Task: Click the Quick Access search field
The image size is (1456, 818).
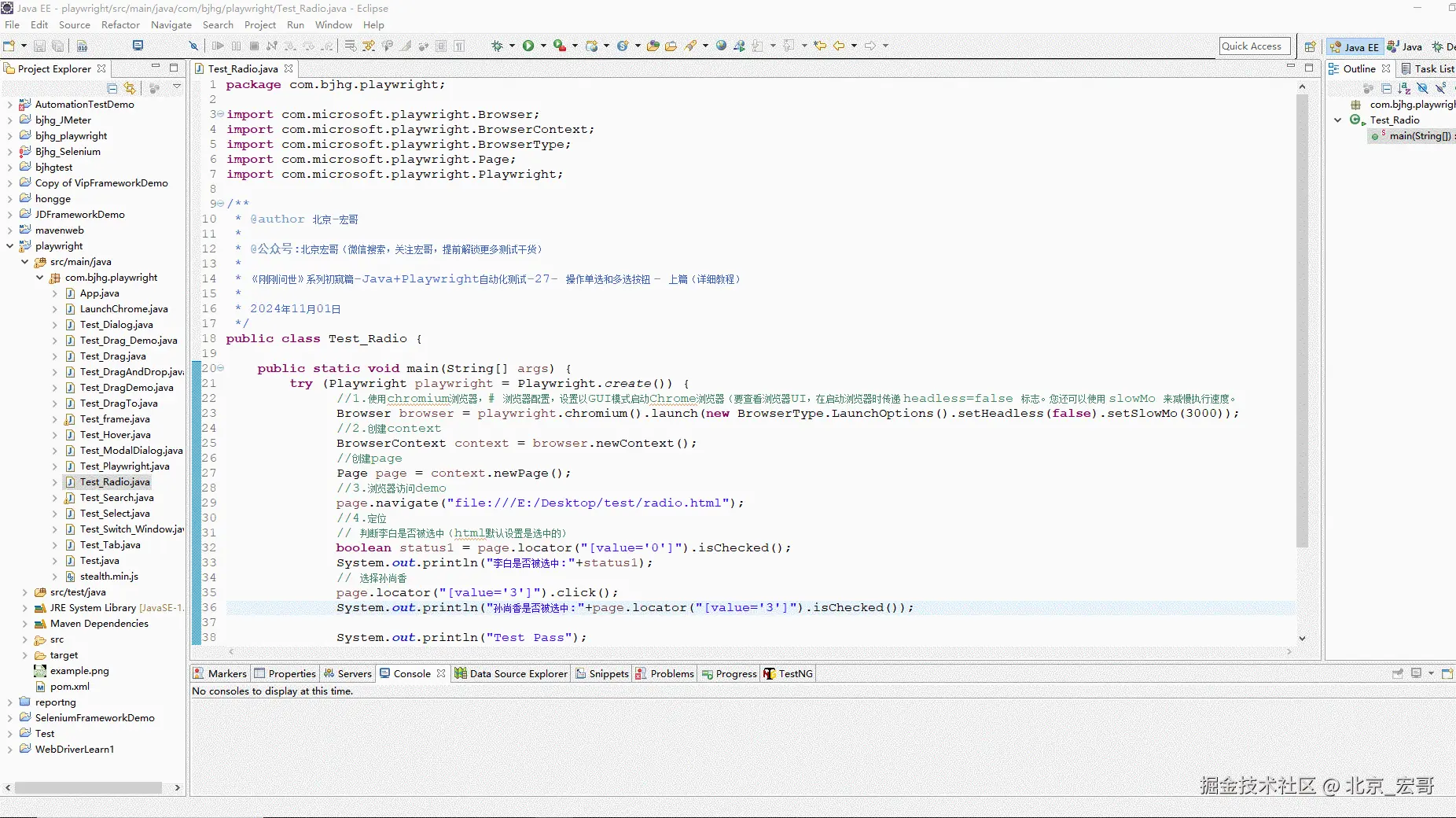Action: click(1255, 46)
